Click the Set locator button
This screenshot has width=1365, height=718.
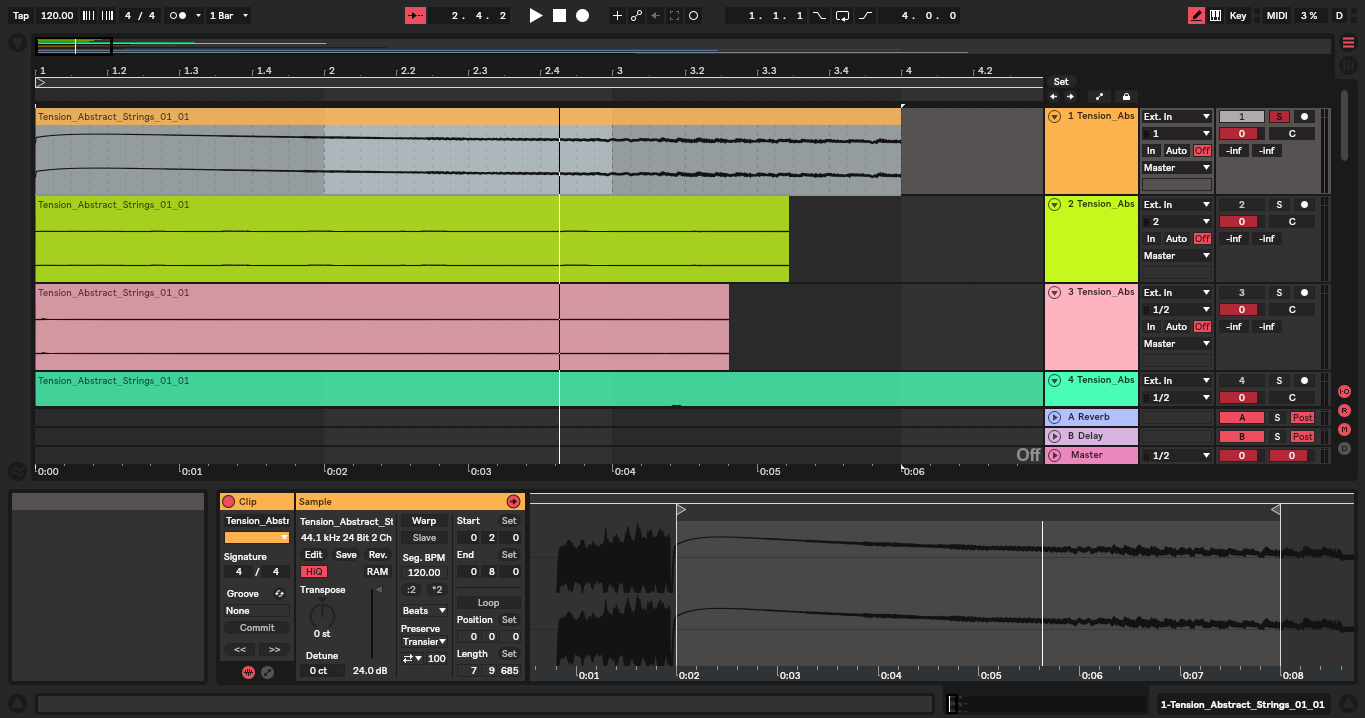tap(1061, 82)
